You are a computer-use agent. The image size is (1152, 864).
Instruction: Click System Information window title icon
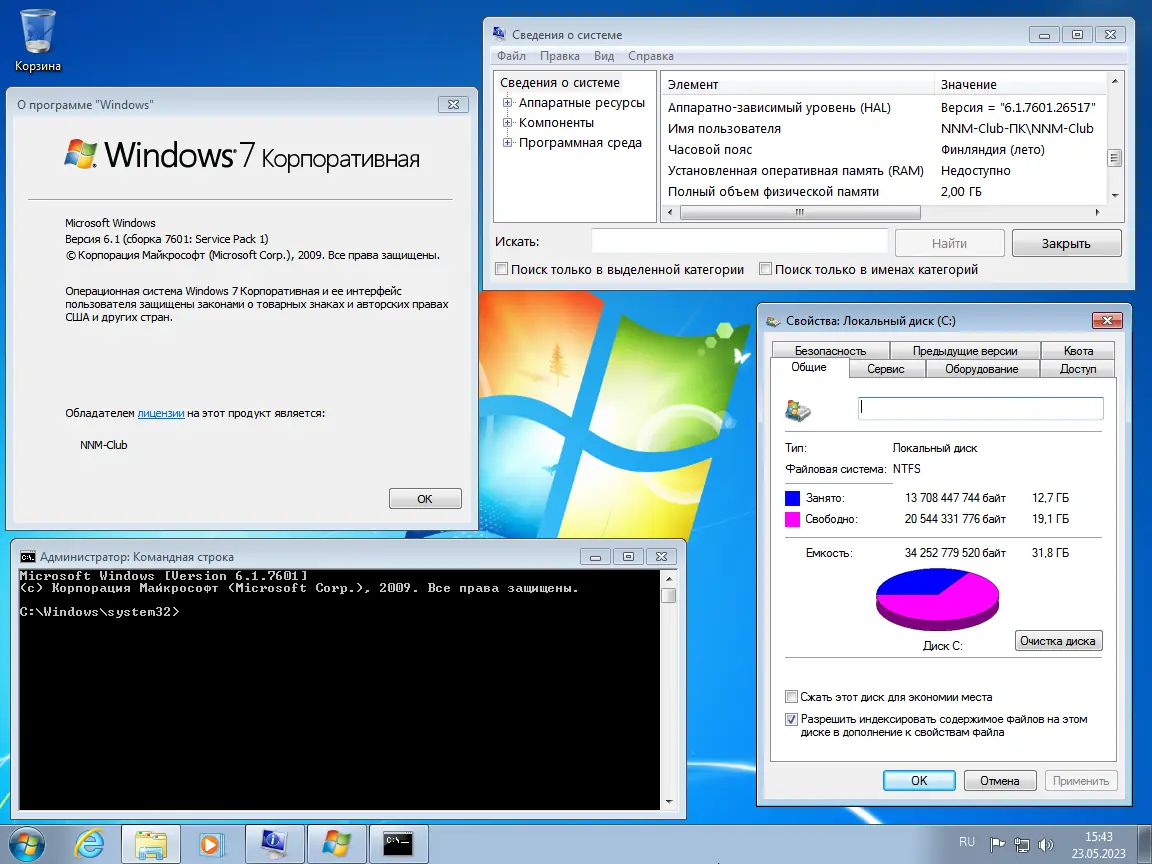500,34
